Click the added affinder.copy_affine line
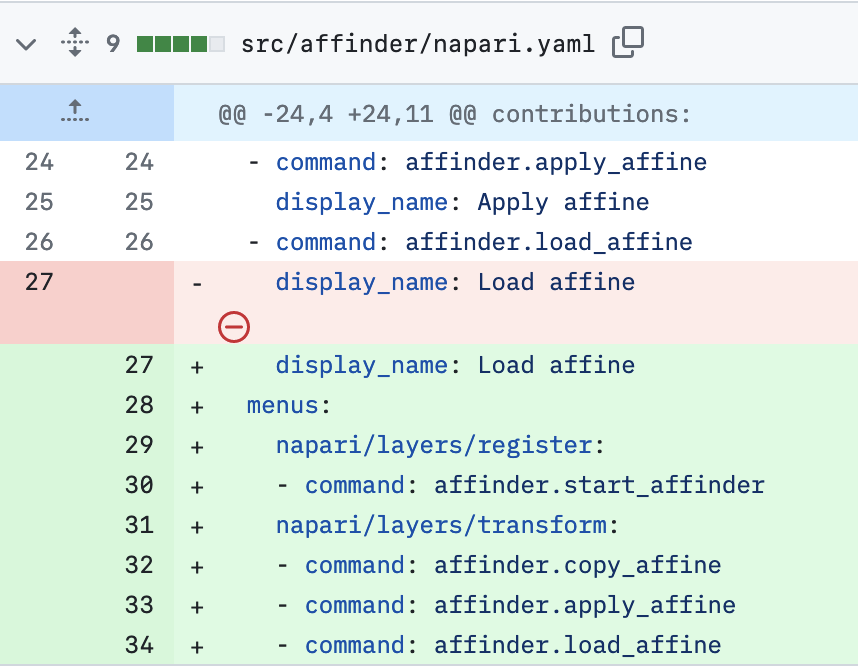This screenshot has width=858, height=668. point(512,565)
